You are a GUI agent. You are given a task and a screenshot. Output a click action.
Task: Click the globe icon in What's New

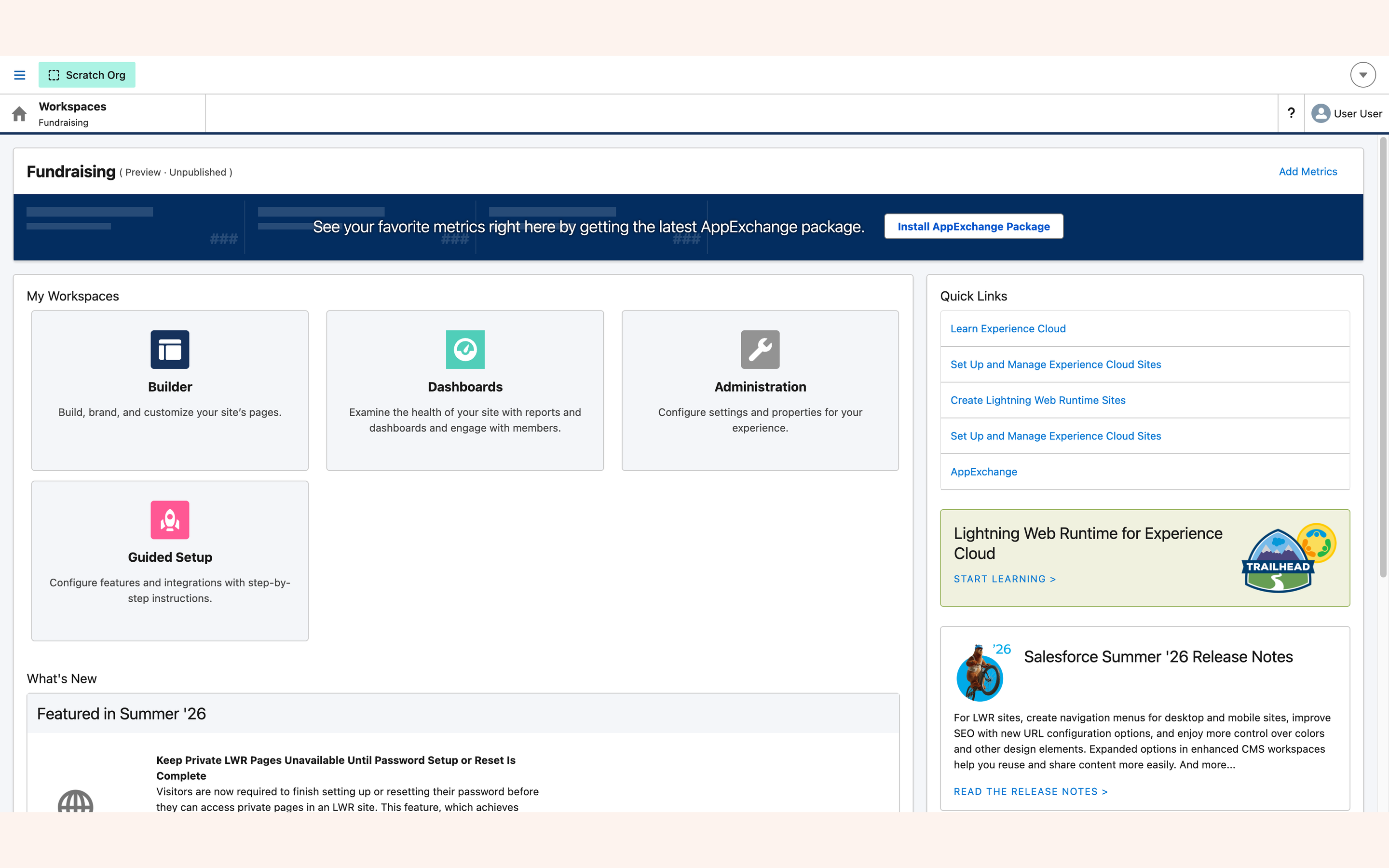click(x=75, y=801)
